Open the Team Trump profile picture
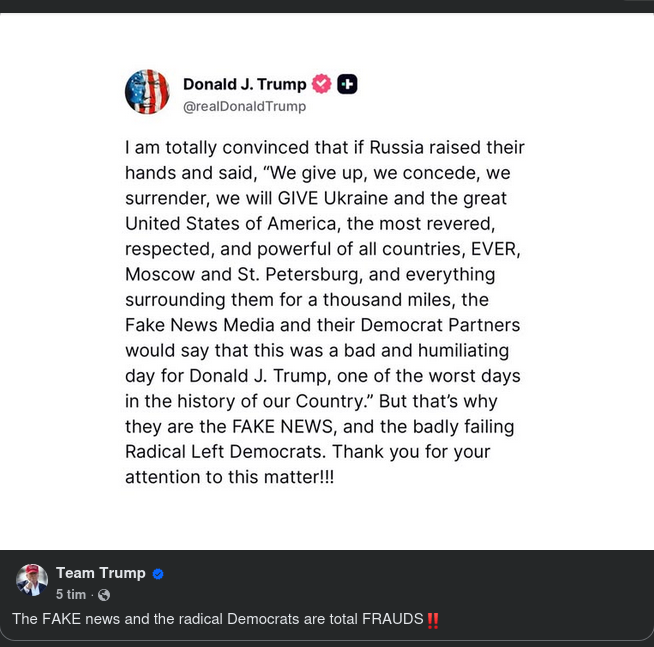This screenshot has height=647, width=654. pos(32,580)
